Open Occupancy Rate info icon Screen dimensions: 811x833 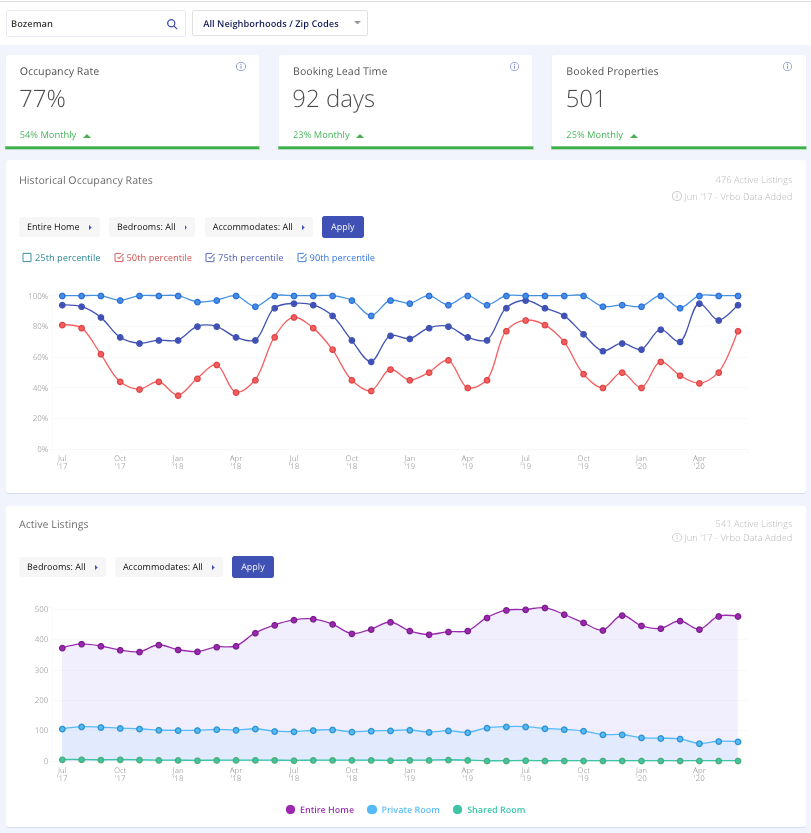[x=241, y=67]
